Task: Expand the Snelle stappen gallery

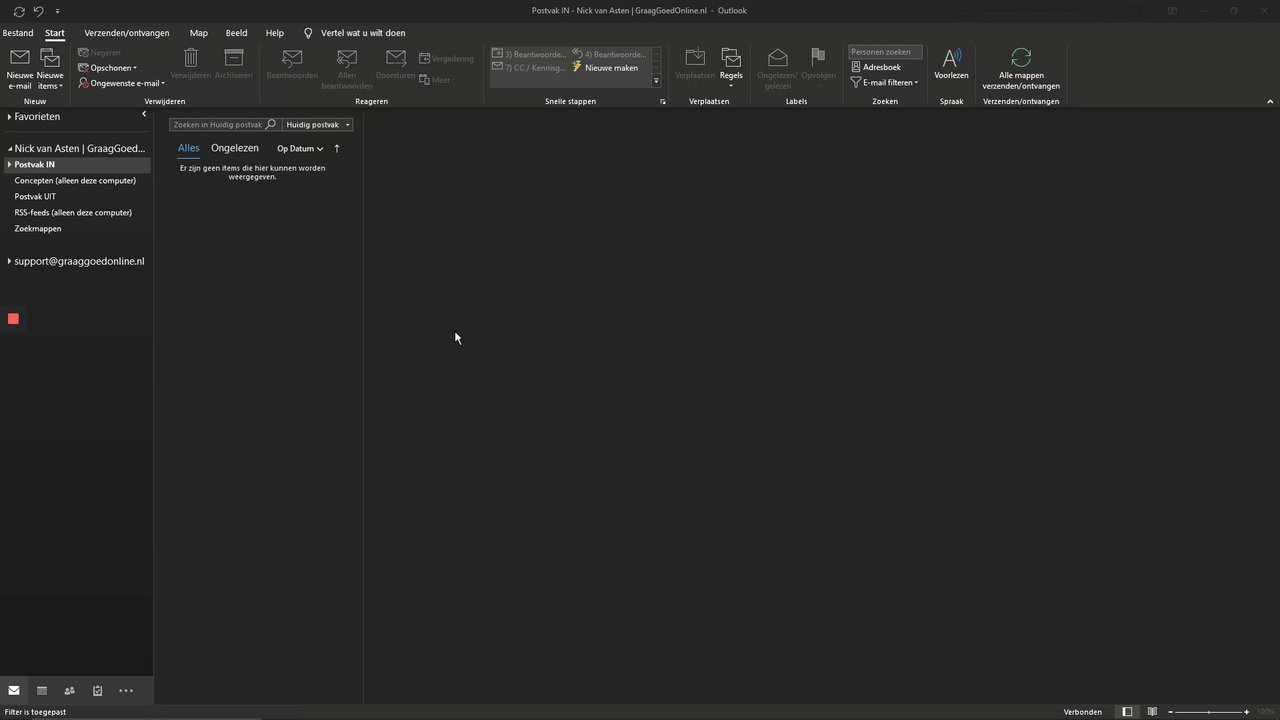Action: pos(656,81)
